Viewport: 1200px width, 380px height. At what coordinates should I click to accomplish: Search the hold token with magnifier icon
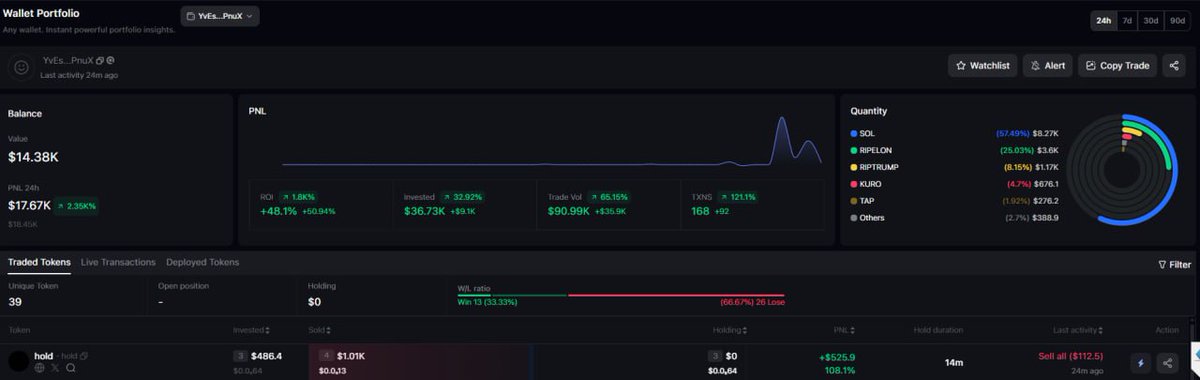click(71, 368)
